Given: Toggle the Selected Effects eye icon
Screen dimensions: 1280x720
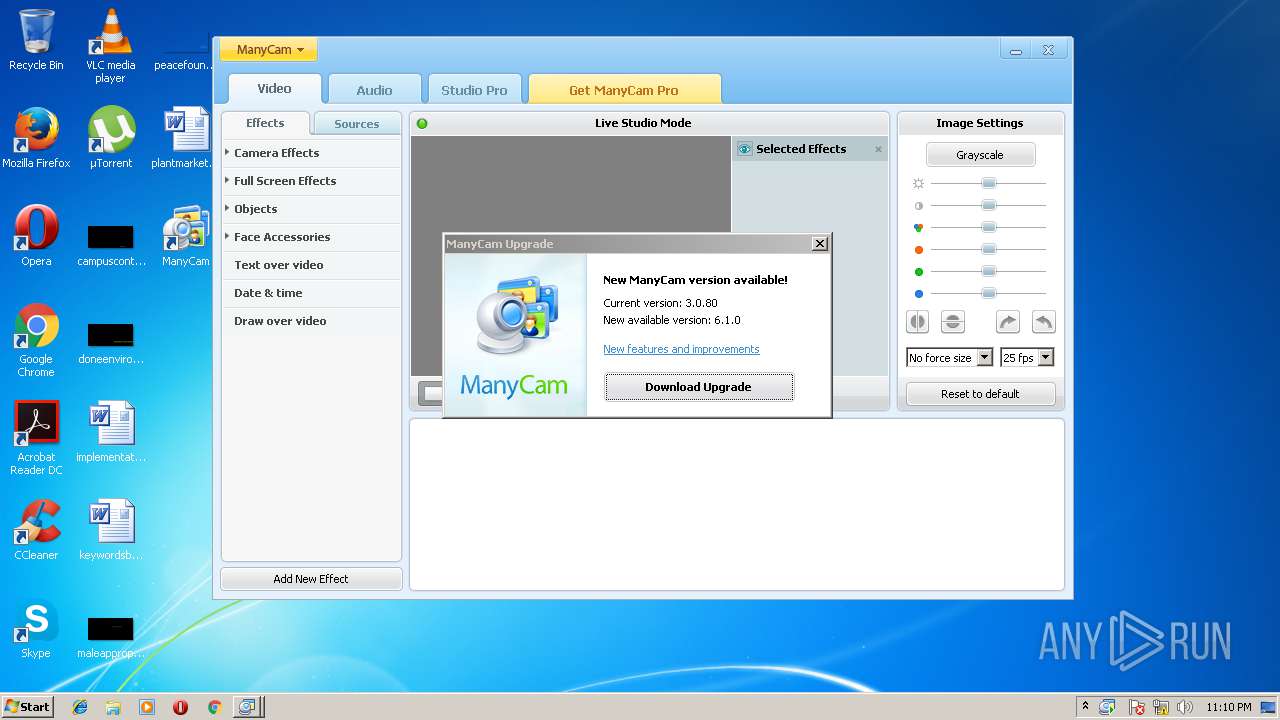Looking at the screenshot, I should click(744, 149).
